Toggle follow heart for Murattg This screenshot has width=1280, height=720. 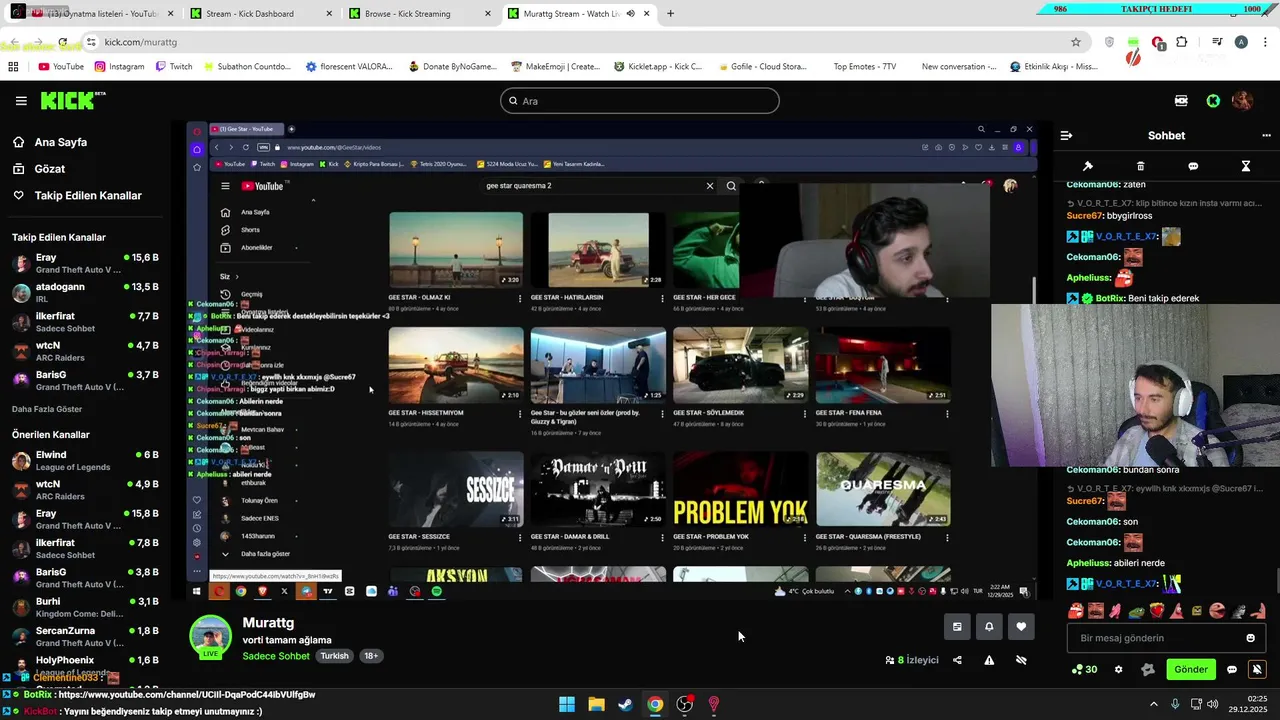click(x=1021, y=627)
